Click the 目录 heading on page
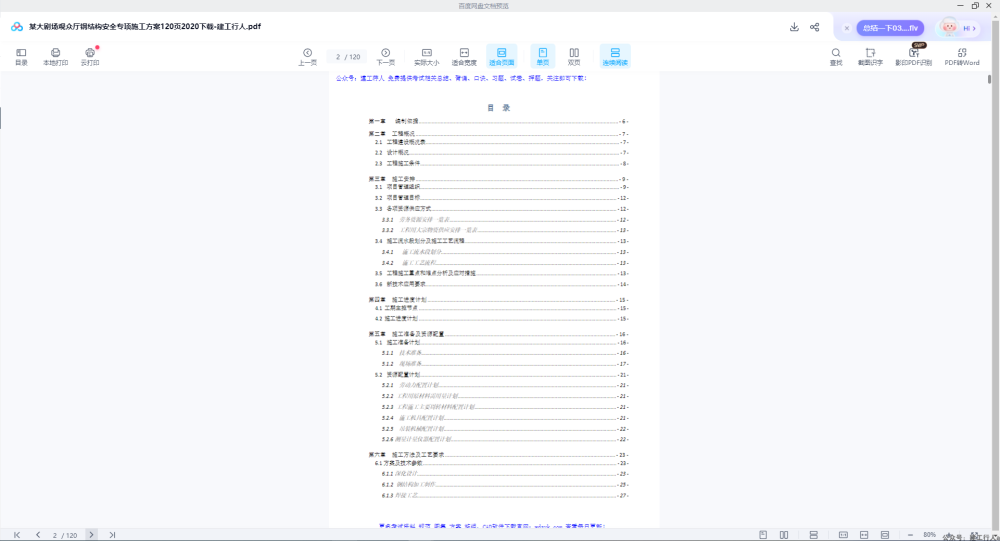This screenshot has width=1000, height=541. (x=498, y=108)
